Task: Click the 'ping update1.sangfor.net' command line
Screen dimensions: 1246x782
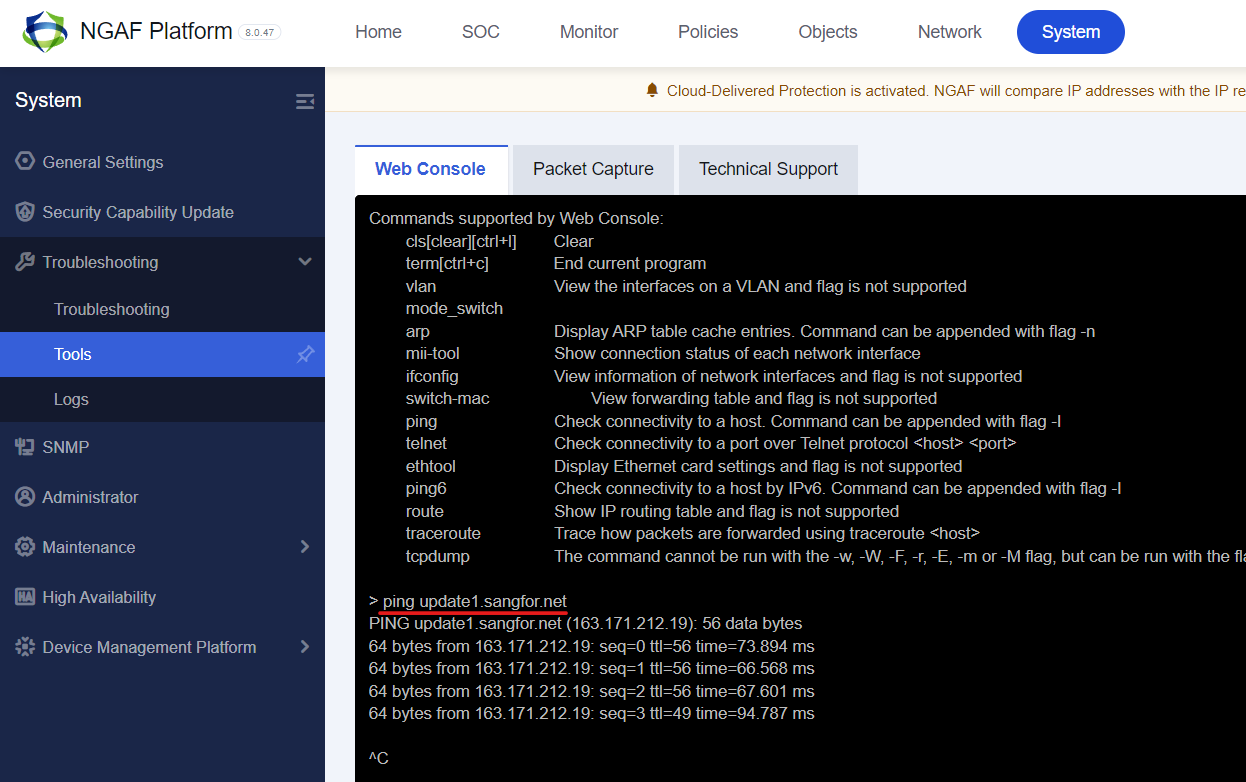Action: pos(475,601)
